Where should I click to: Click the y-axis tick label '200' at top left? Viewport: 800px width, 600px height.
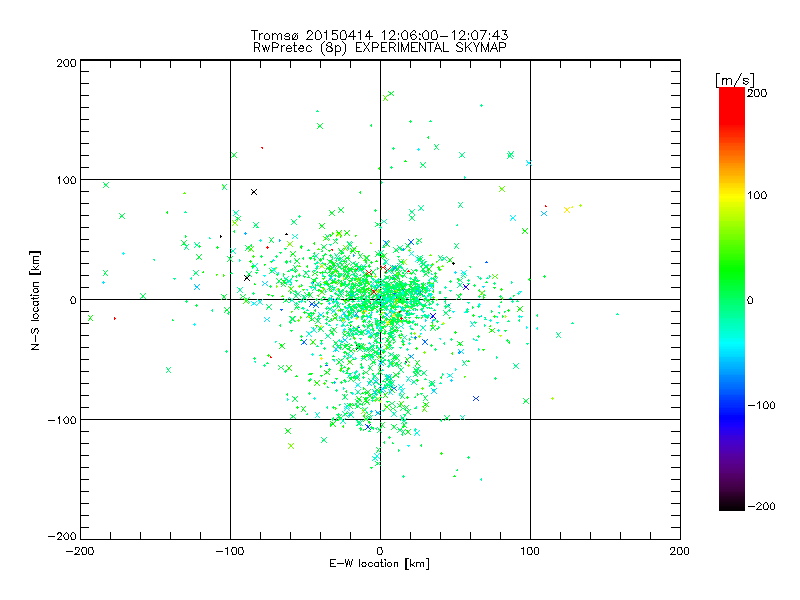pyautogui.click(x=66, y=63)
